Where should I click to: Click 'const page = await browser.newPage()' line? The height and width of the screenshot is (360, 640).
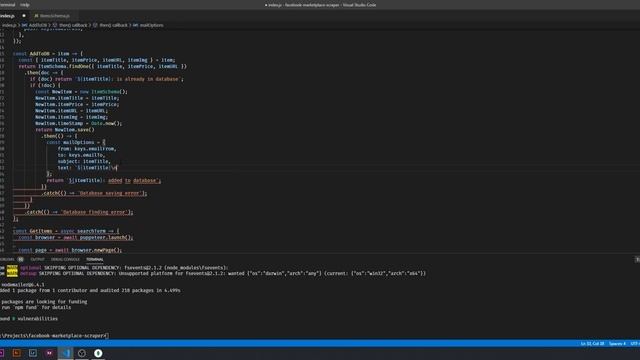[70, 250]
